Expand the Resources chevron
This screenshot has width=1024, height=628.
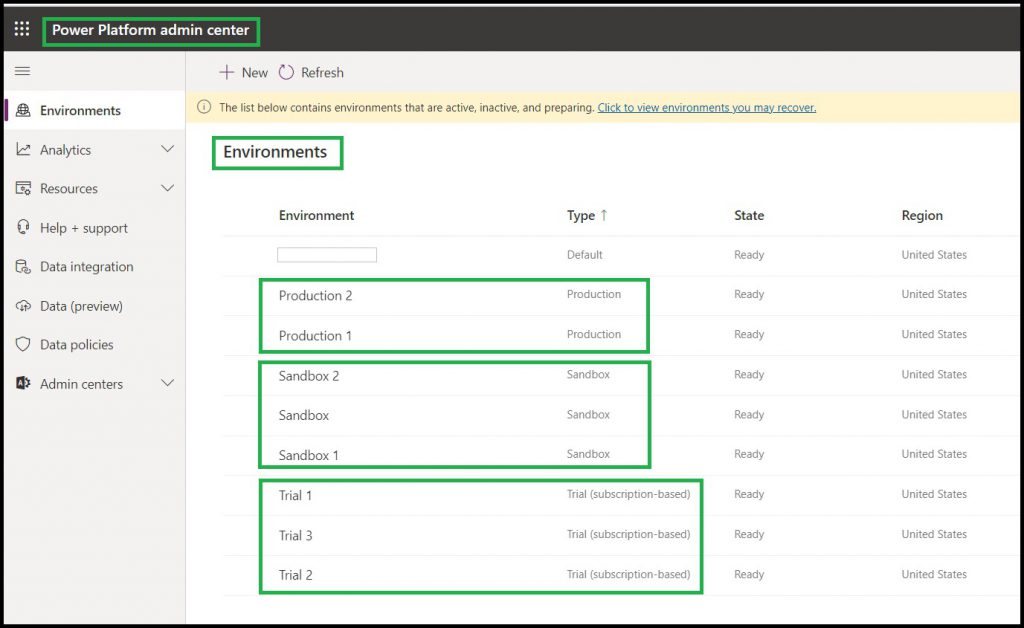(x=167, y=188)
